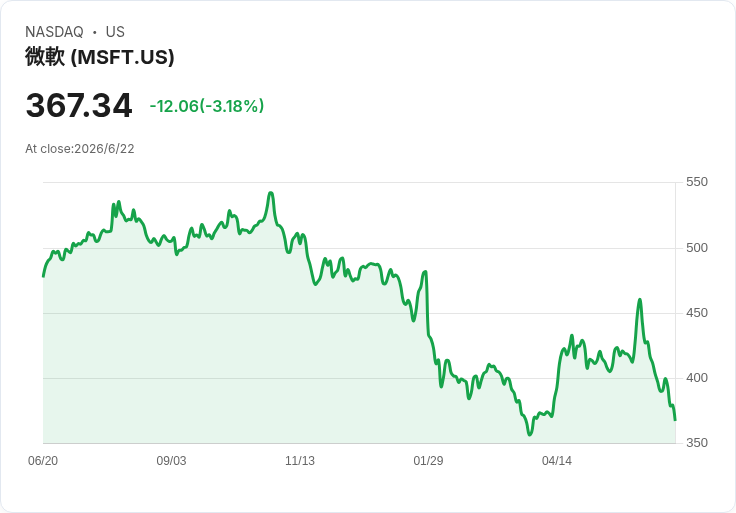Select the 01/29 date axis label
736x513 pixels.
click(x=428, y=460)
